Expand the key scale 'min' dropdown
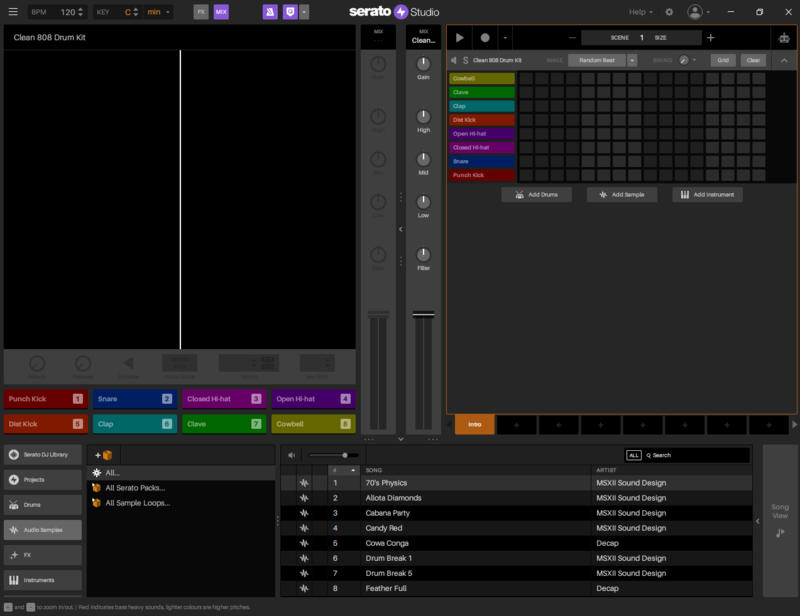Image resolution: width=800 pixels, height=616 pixels. (158, 12)
